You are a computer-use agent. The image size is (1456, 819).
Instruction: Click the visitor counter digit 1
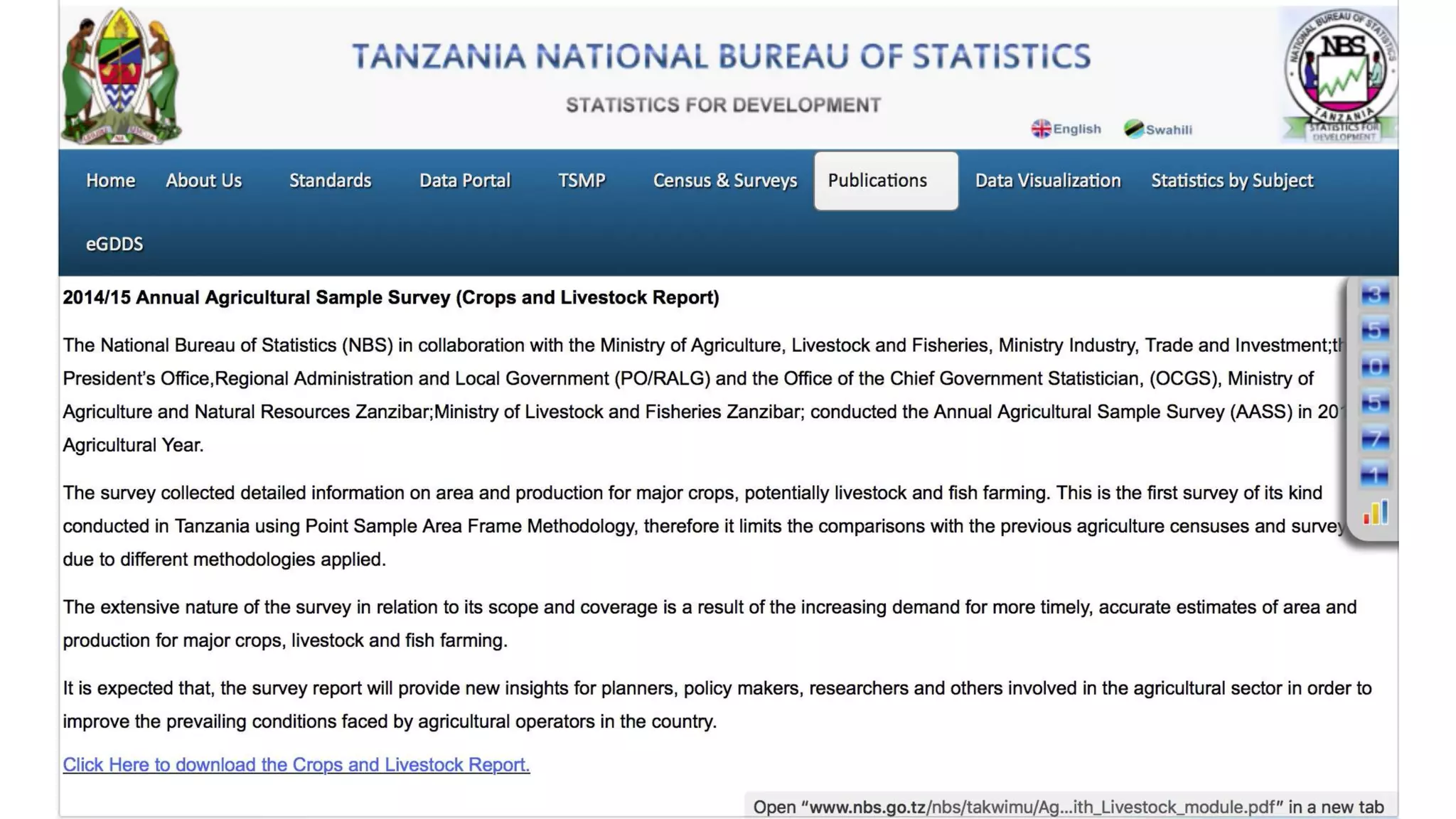1375,475
